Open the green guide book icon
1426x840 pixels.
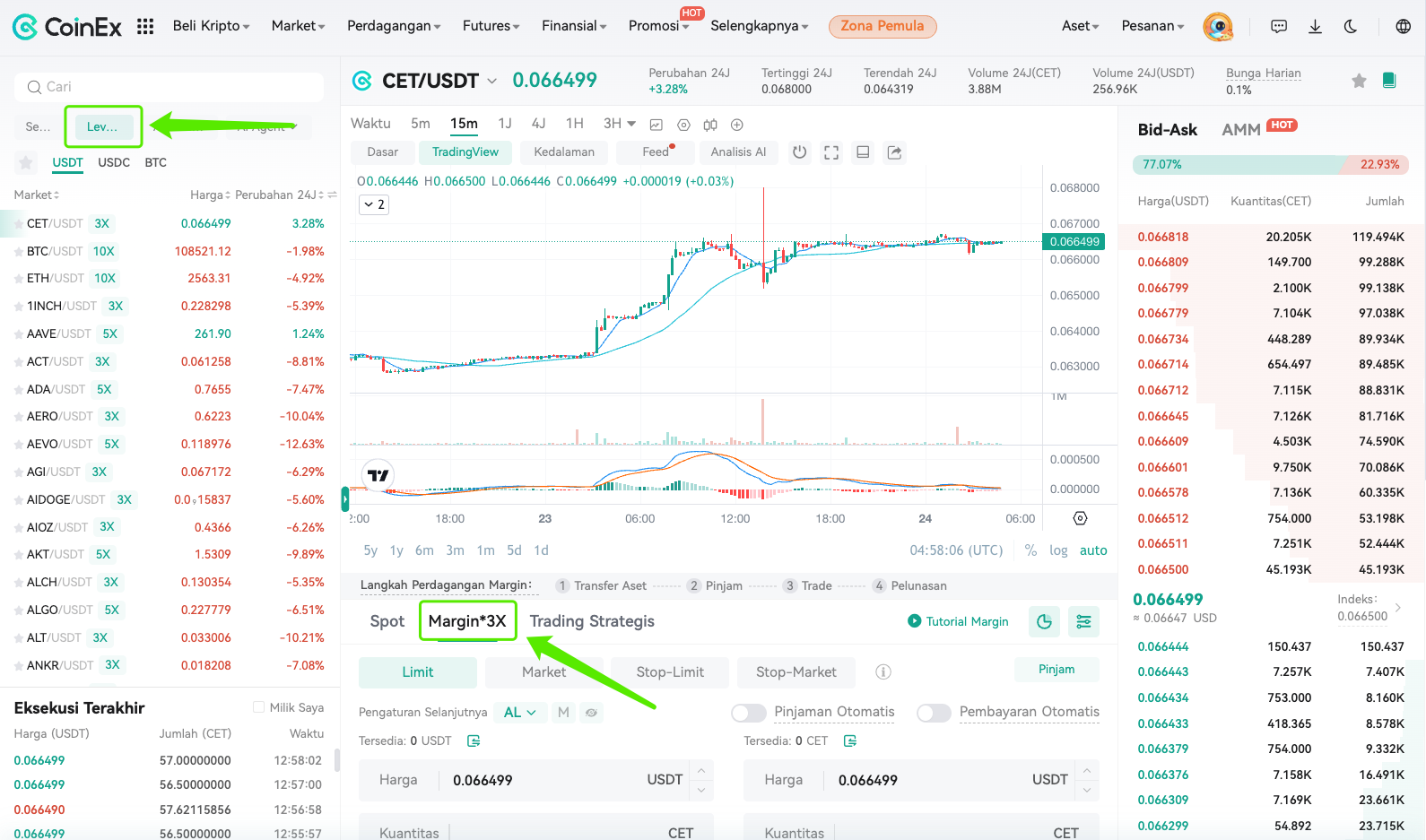1389,80
